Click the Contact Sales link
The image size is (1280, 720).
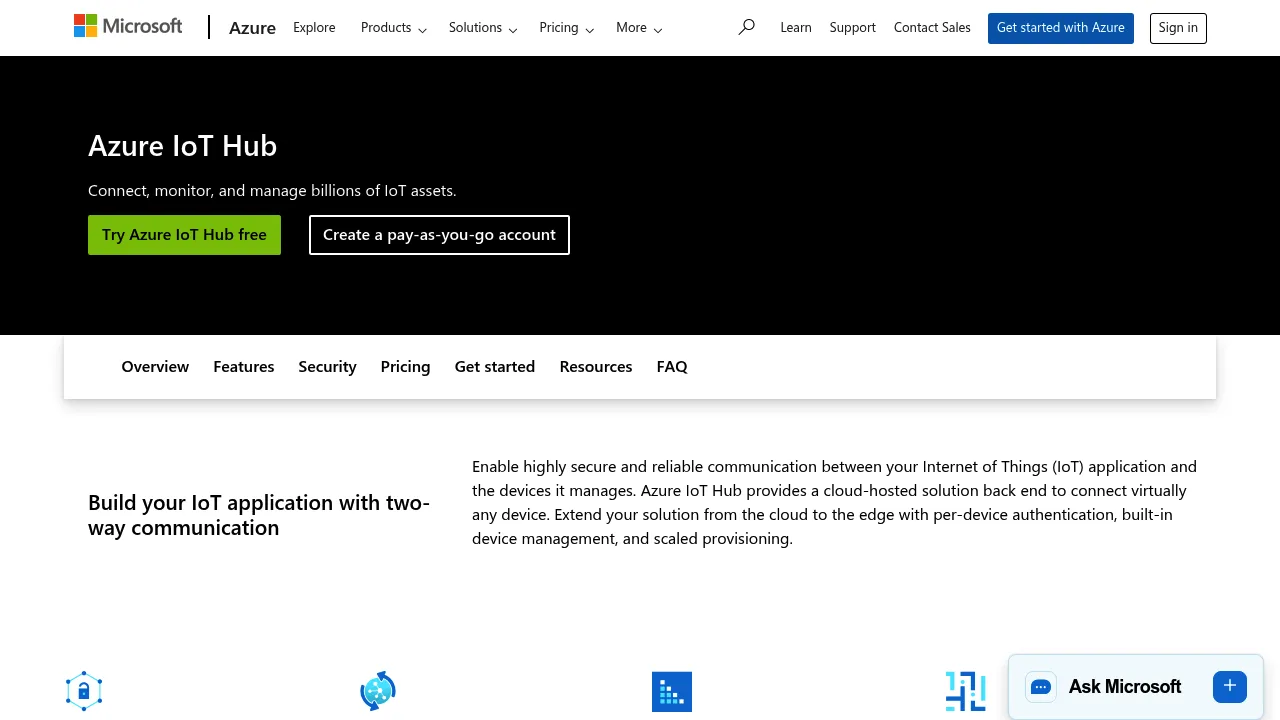pos(932,28)
